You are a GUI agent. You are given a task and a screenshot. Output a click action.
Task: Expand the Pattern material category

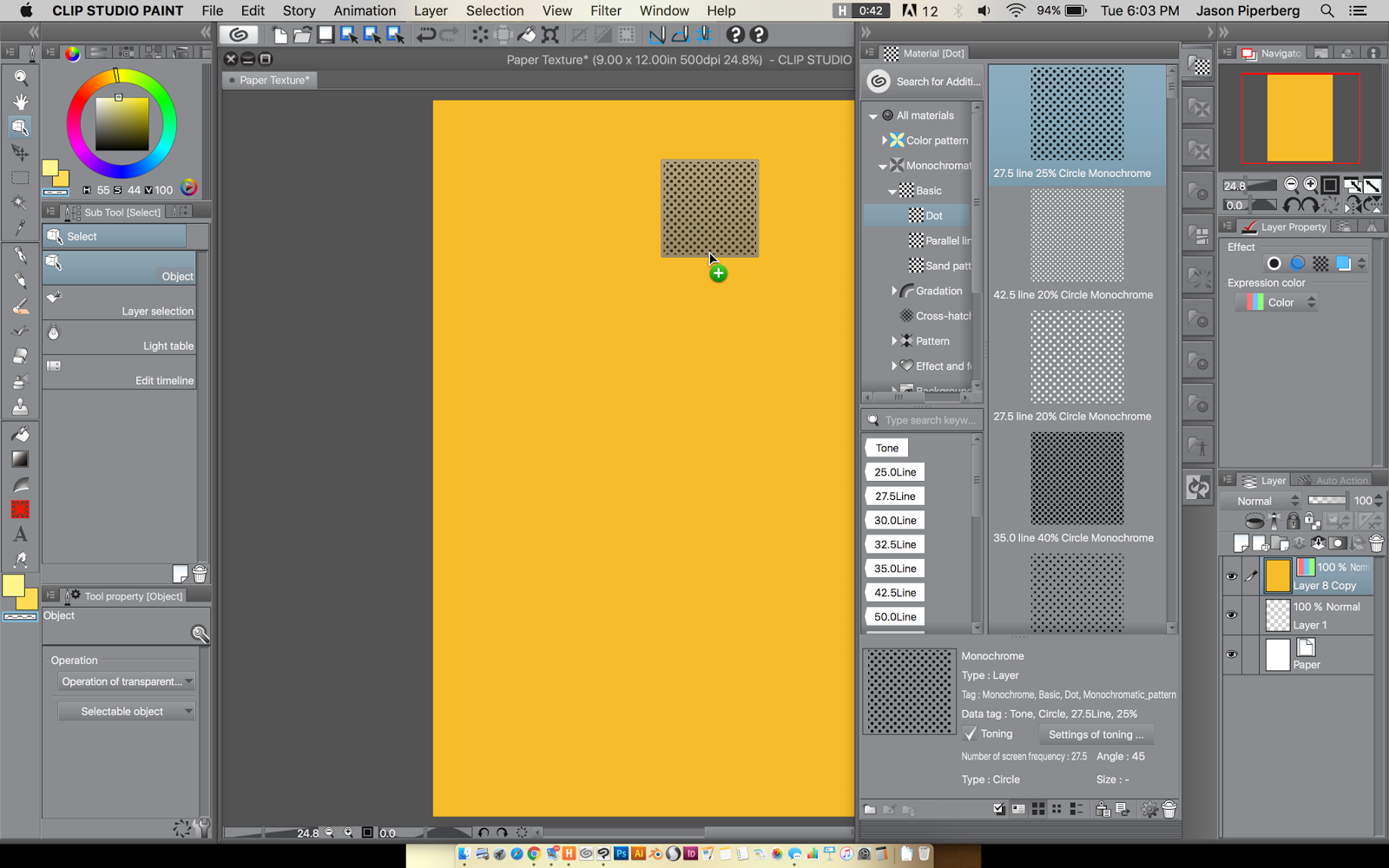click(895, 341)
